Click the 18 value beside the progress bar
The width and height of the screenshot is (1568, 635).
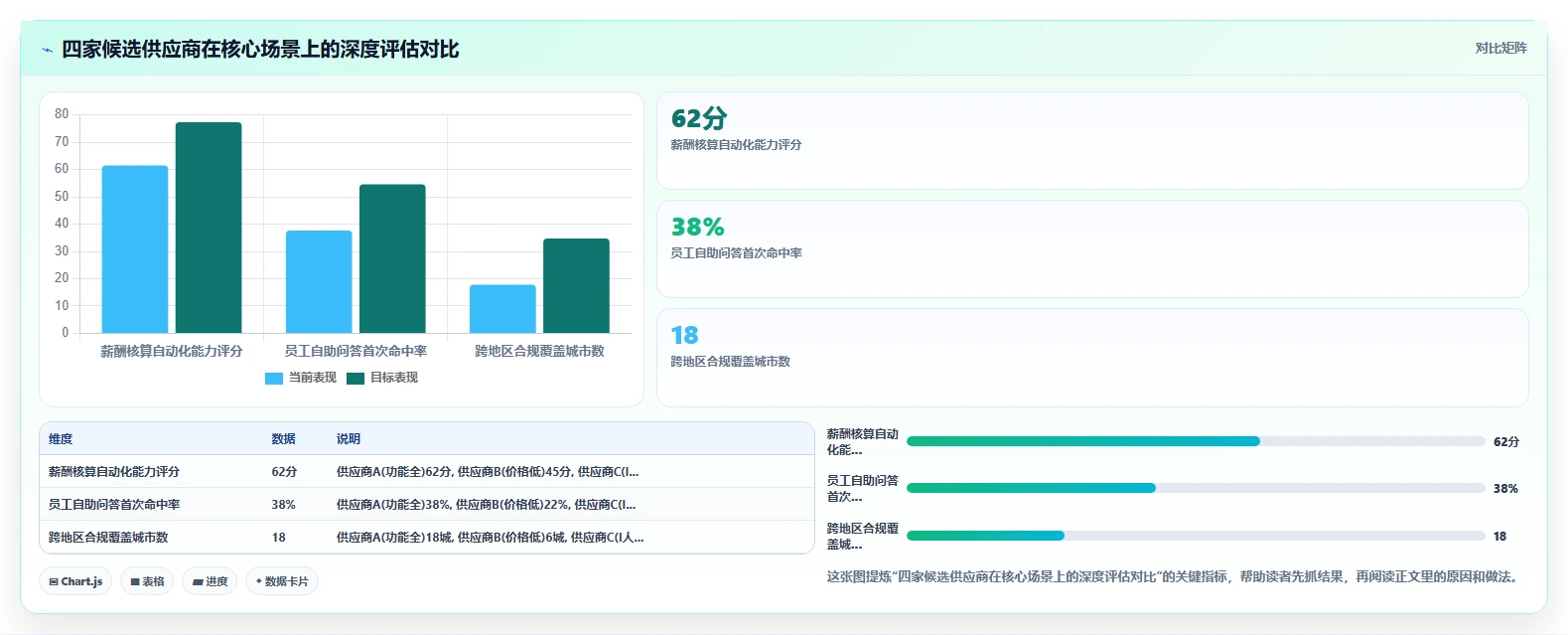pyautogui.click(x=1499, y=537)
